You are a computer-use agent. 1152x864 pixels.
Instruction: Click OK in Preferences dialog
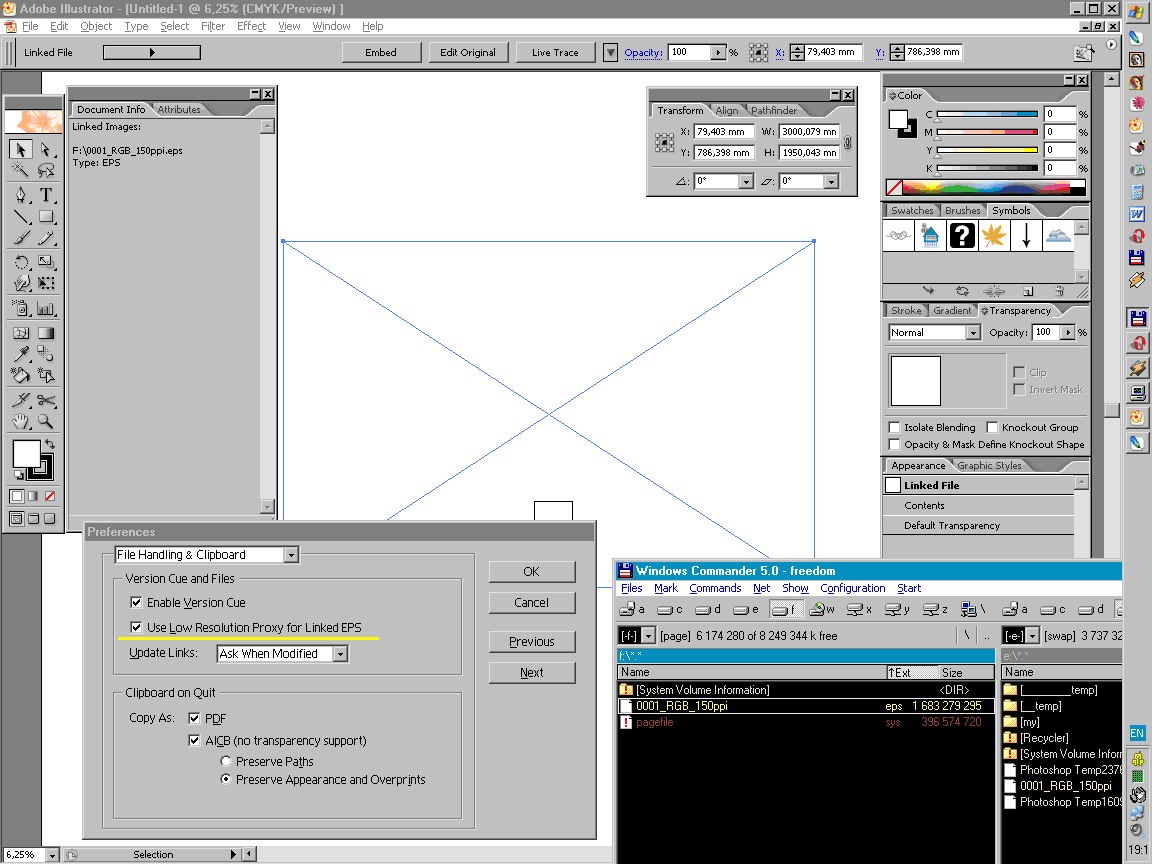click(x=532, y=572)
